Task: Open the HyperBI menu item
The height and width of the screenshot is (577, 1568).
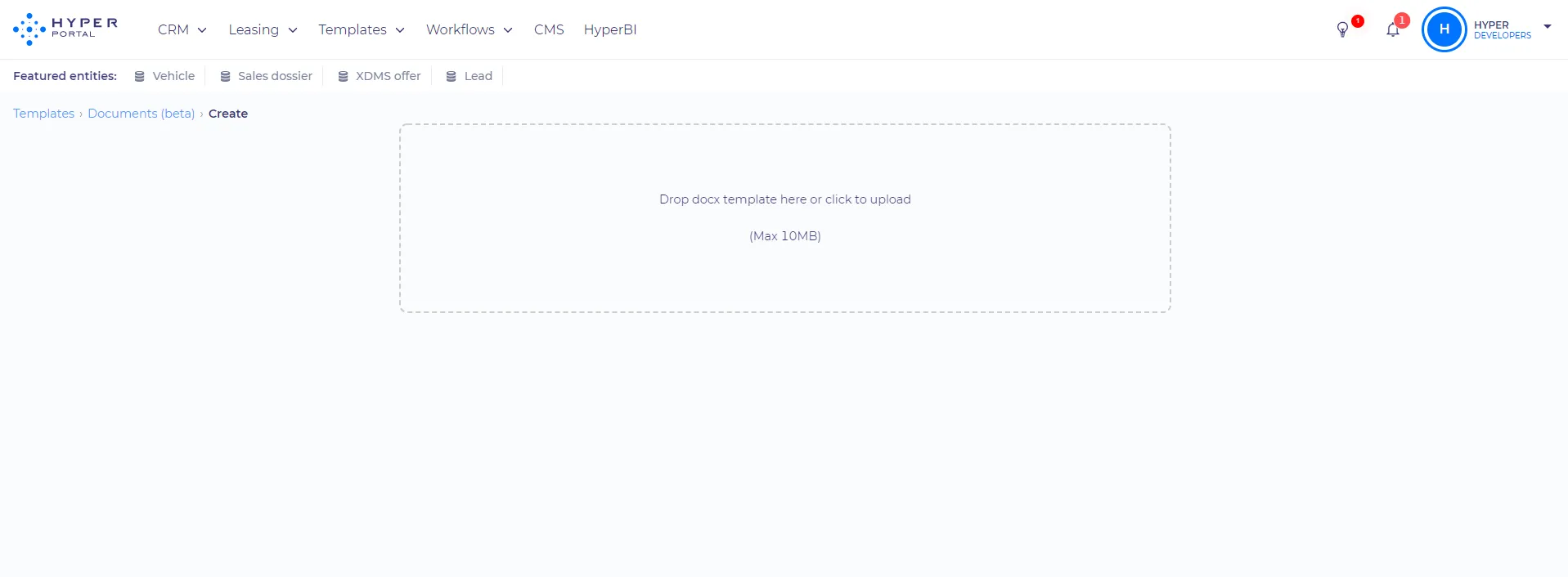Action: (610, 29)
